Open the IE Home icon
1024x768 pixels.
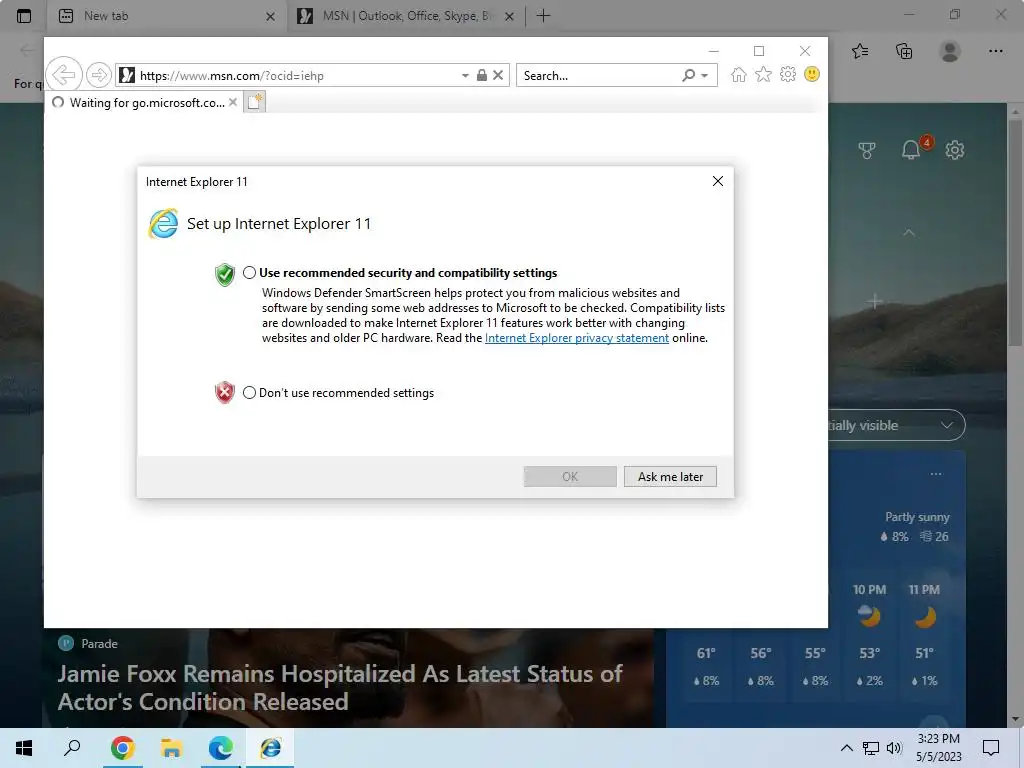739,74
